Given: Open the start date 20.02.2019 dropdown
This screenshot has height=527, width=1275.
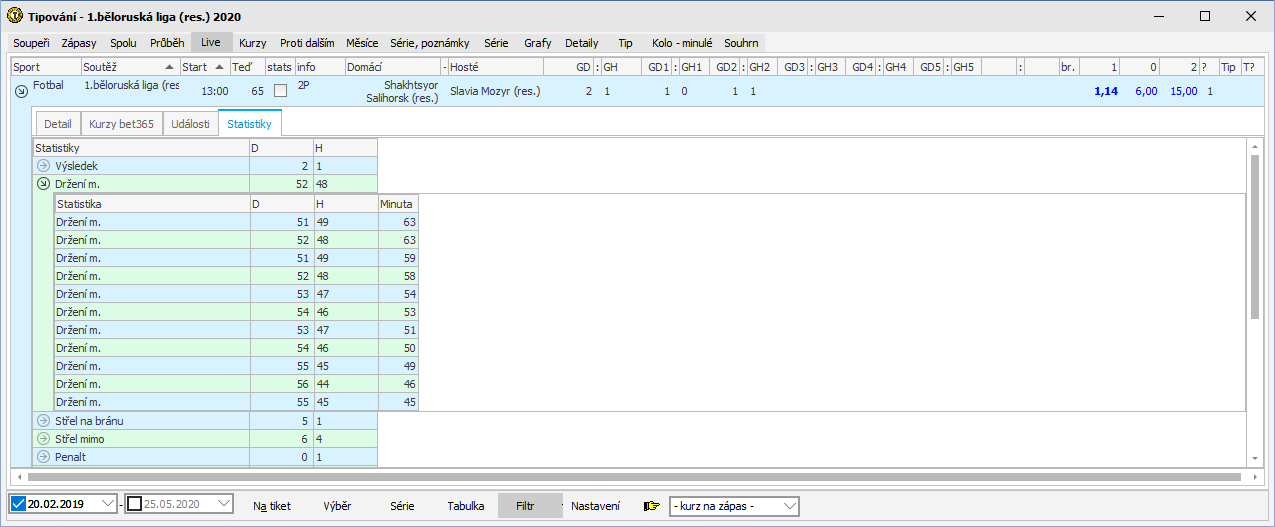Looking at the screenshot, I should click(107, 505).
